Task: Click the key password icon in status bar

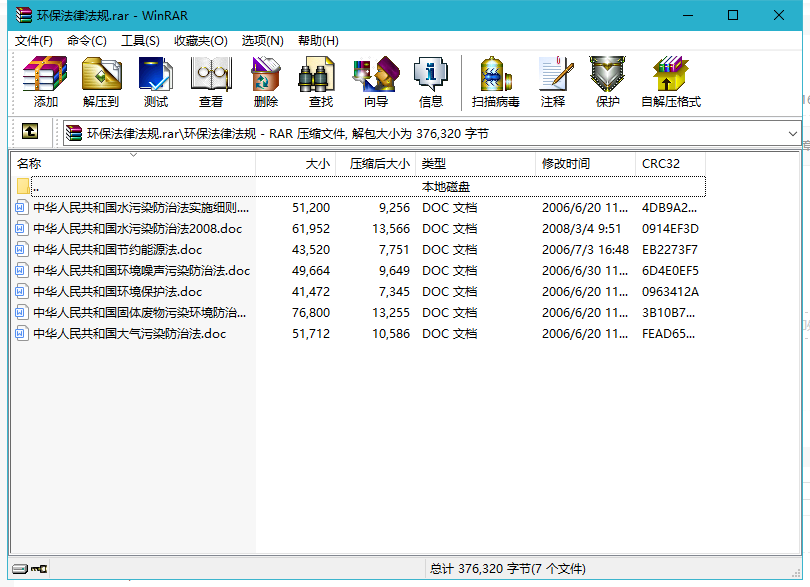Action: pos(39,569)
